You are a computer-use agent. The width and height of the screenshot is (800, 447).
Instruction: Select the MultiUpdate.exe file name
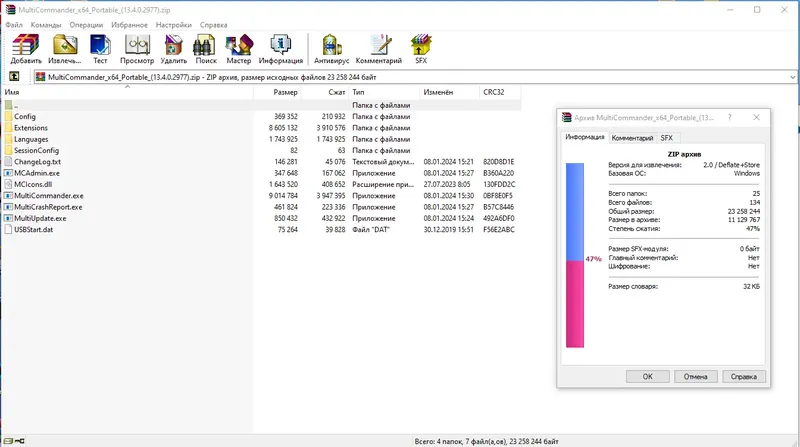coord(40,218)
